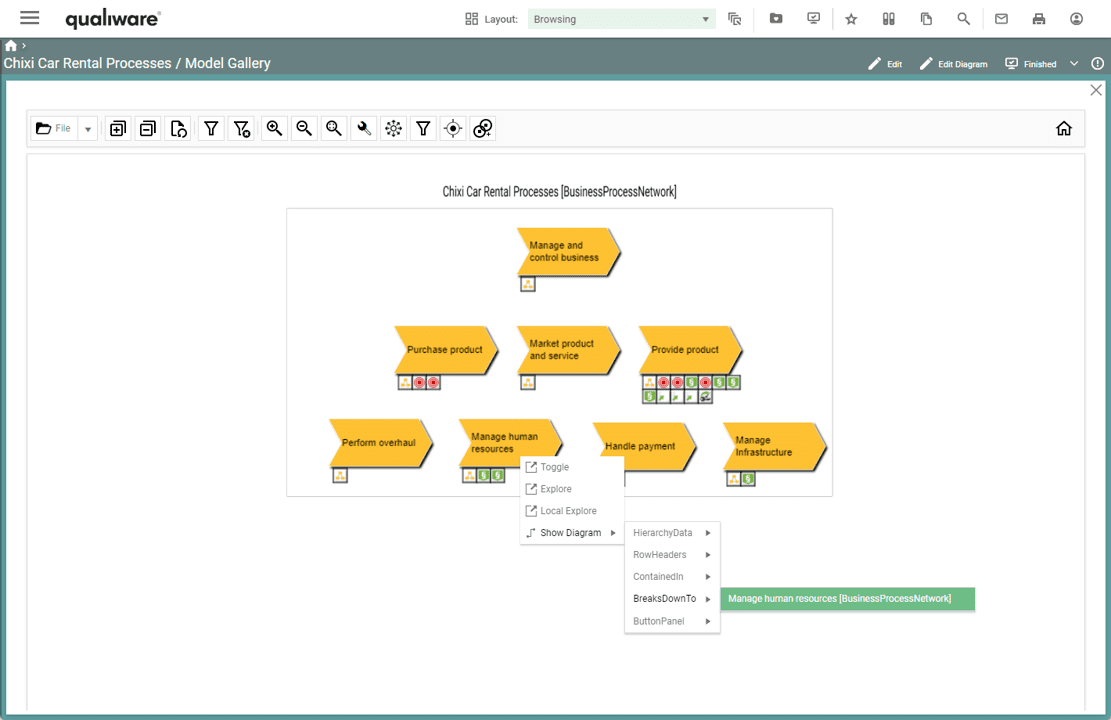Zoom in on the diagram

274,128
